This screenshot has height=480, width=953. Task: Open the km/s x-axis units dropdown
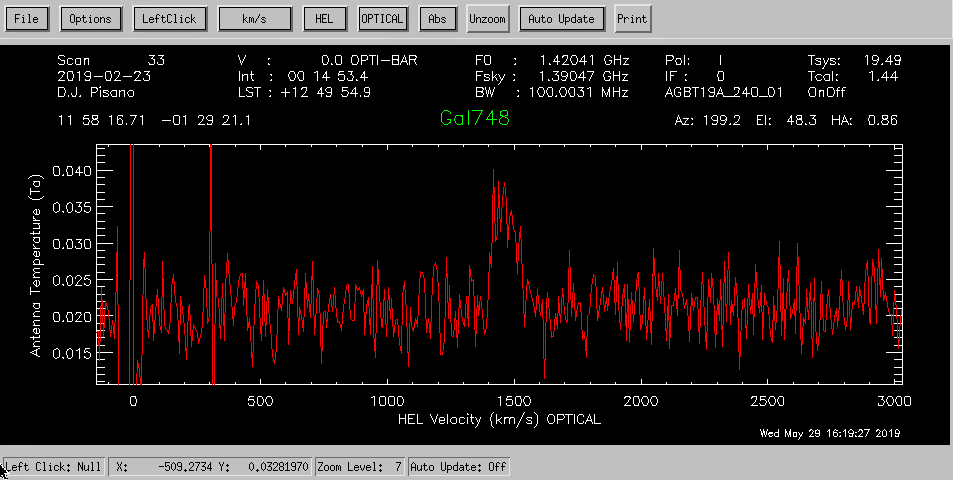pos(256,19)
